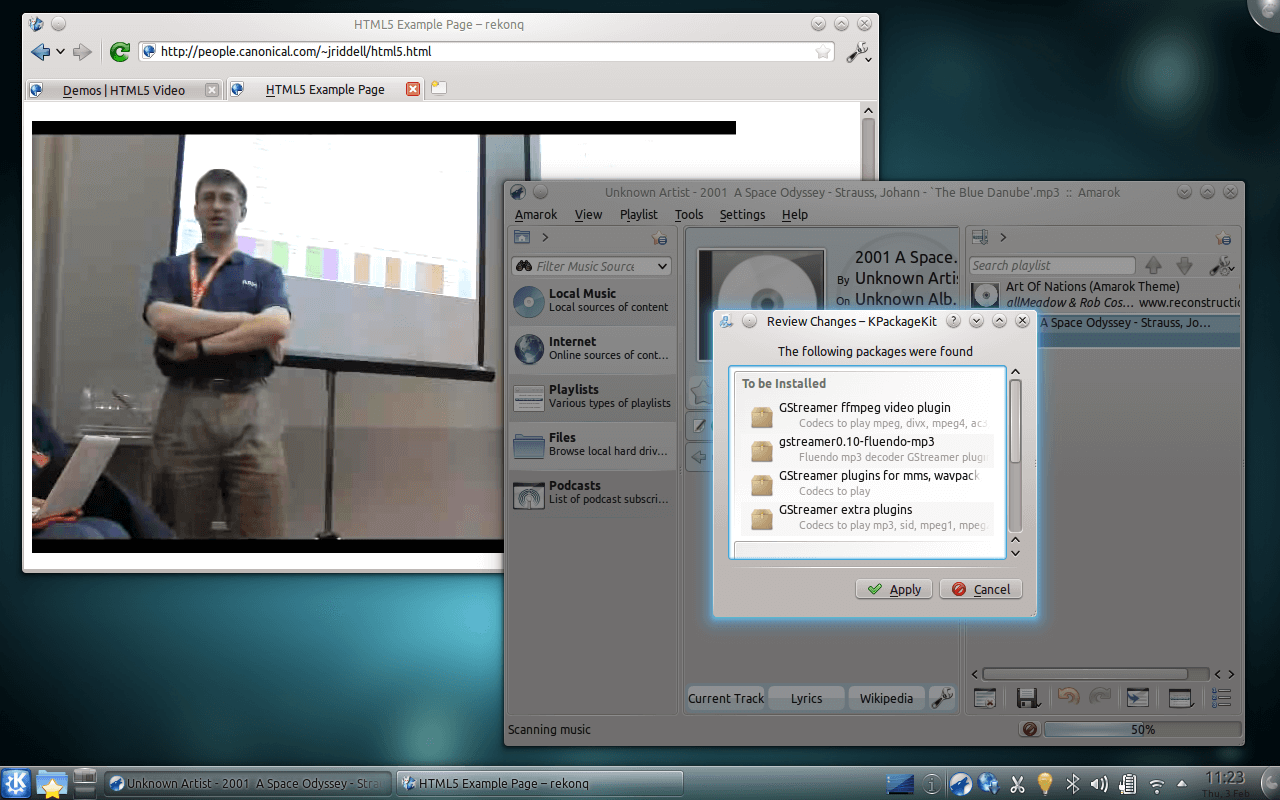Open the Playlist menu in Amarok
Screen dimensions: 1280x800
tap(638, 214)
